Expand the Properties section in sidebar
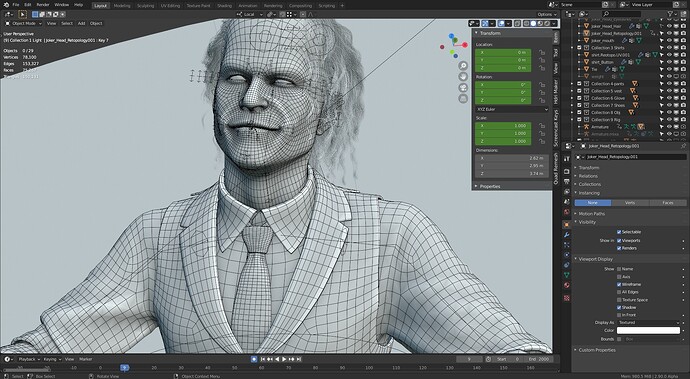Image resolution: width=690 pixels, height=379 pixels. [x=490, y=187]
